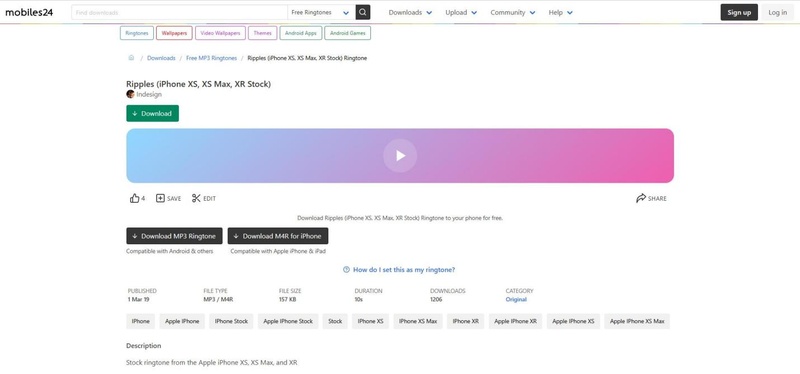Click the '1206' downloads count

[436, 300]
